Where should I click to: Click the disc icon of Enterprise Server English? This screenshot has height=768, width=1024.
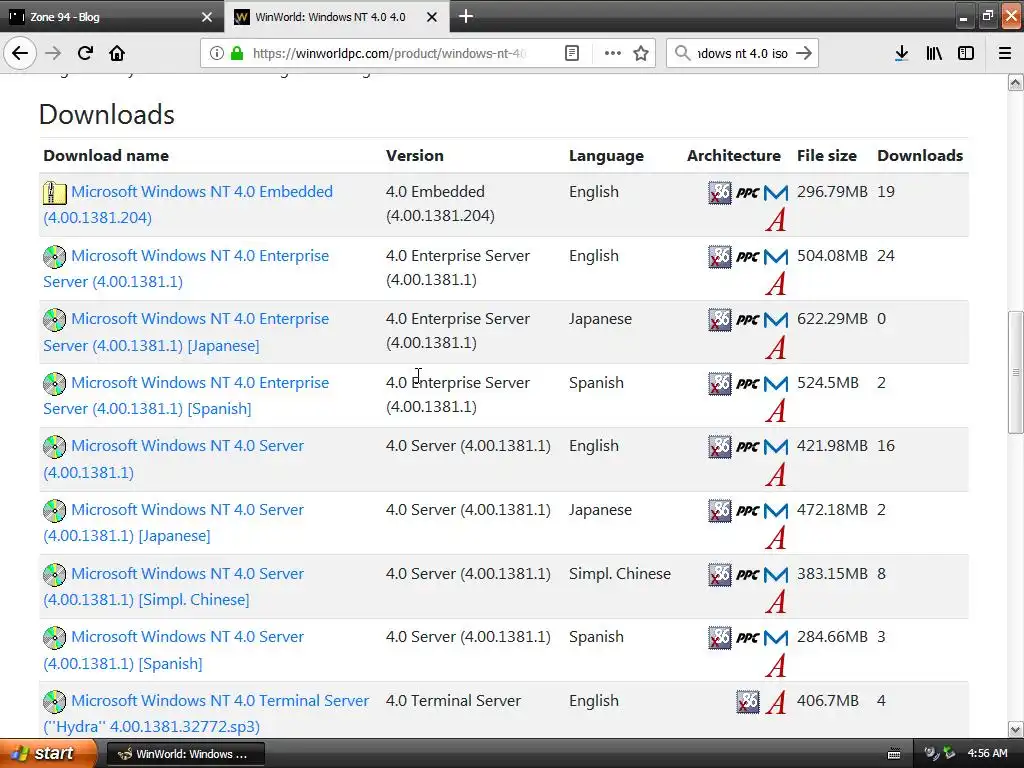pos(55,257)
